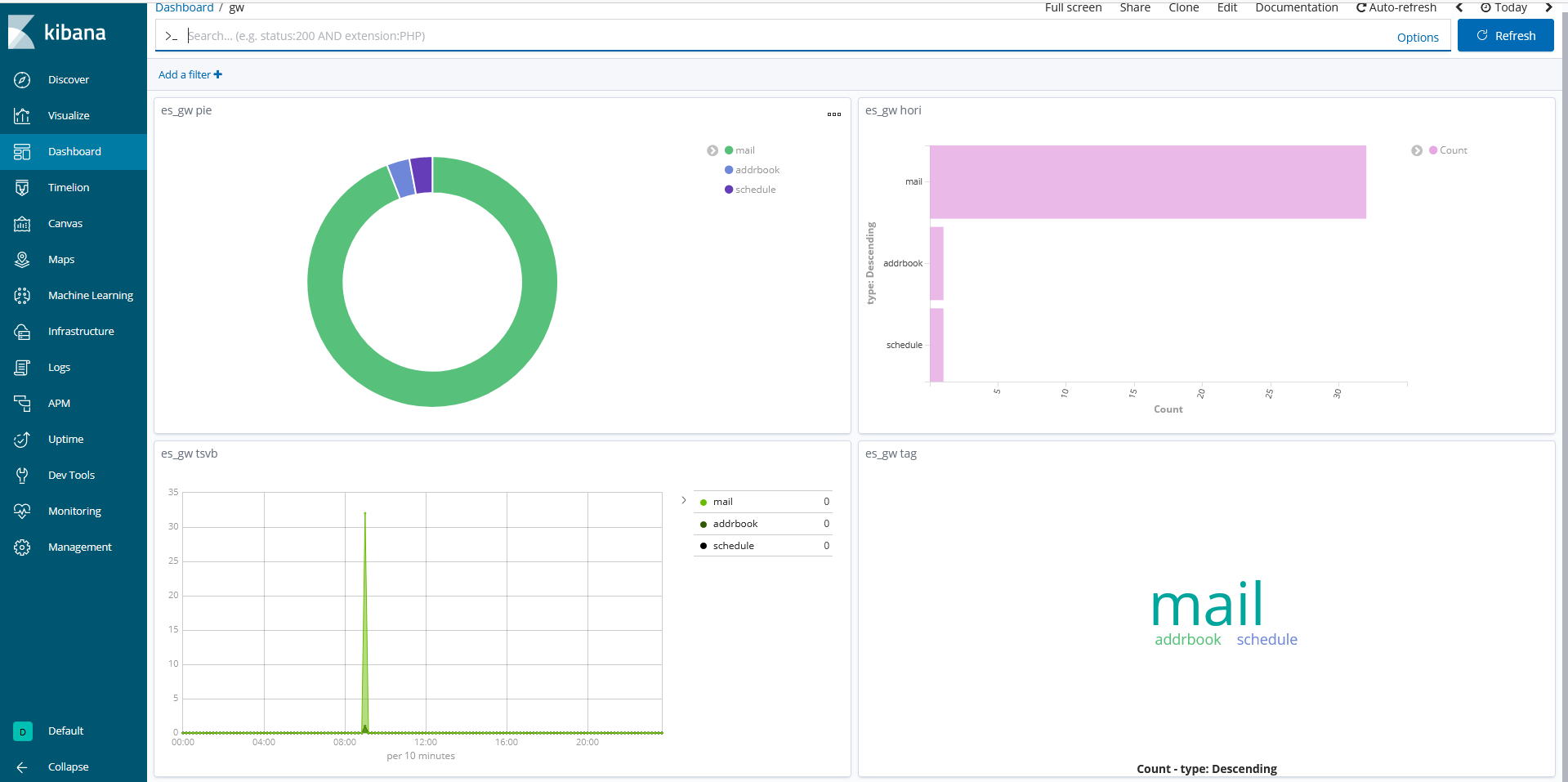Screen dimensions: 1568x782
Task: Click Dashboard breadcrumb link
Action: (184, 7)
